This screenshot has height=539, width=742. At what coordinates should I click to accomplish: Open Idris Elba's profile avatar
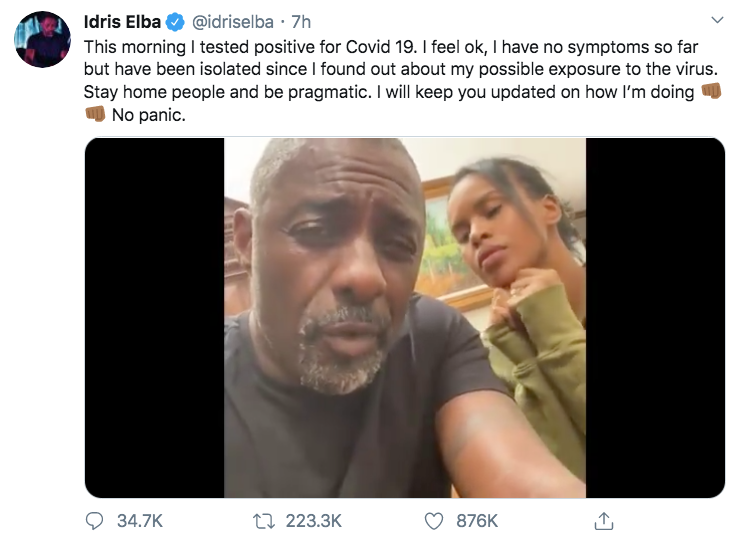(x=40, y=40)
